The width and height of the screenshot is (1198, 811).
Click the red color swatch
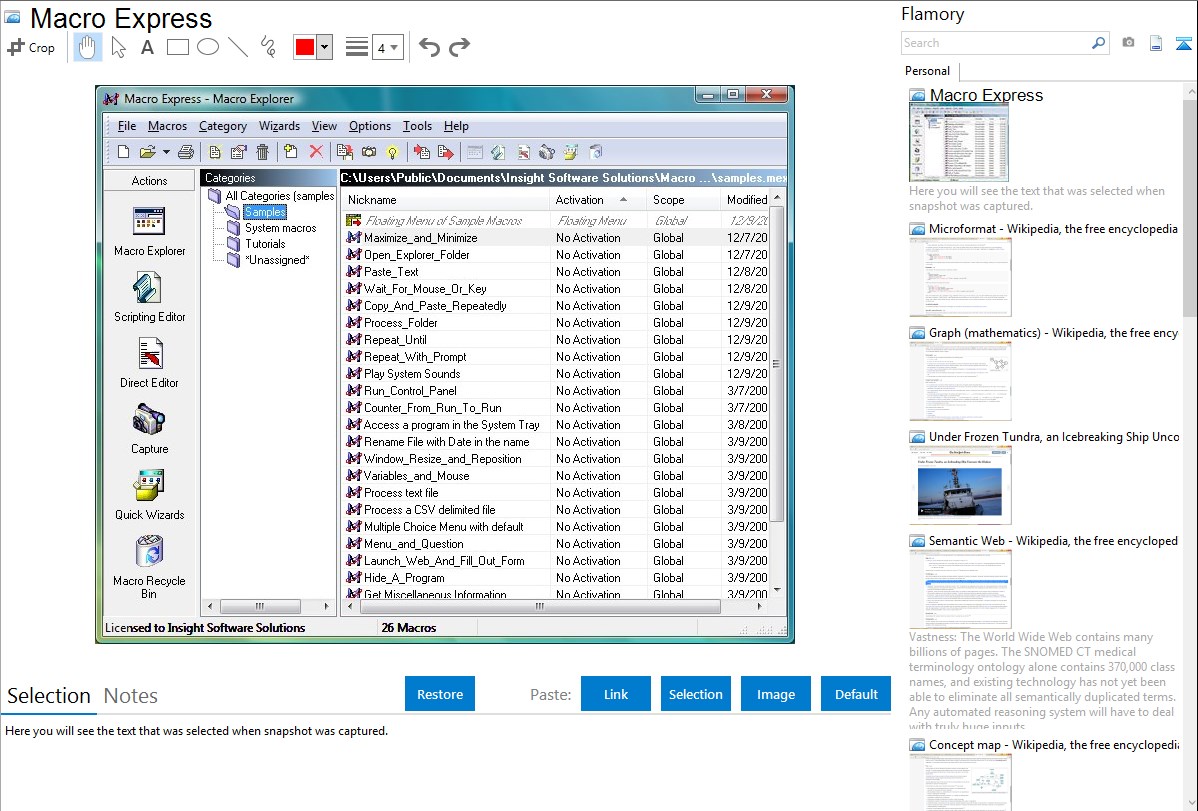305,47
